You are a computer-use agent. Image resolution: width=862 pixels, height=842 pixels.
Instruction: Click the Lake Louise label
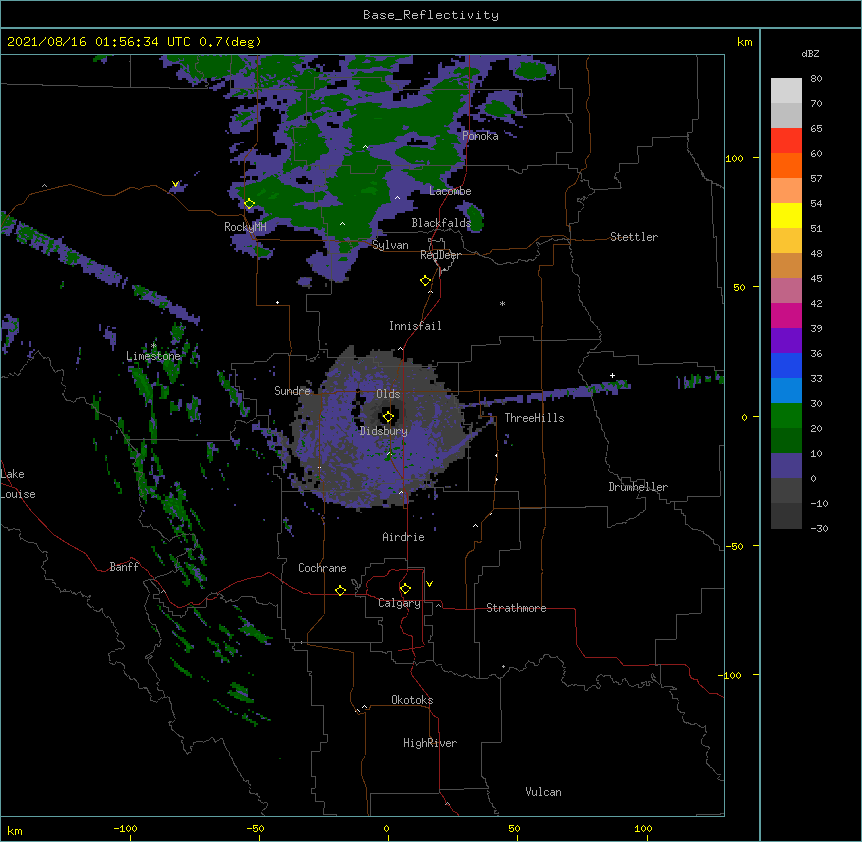pyautogui.click(x=18, y=484)
